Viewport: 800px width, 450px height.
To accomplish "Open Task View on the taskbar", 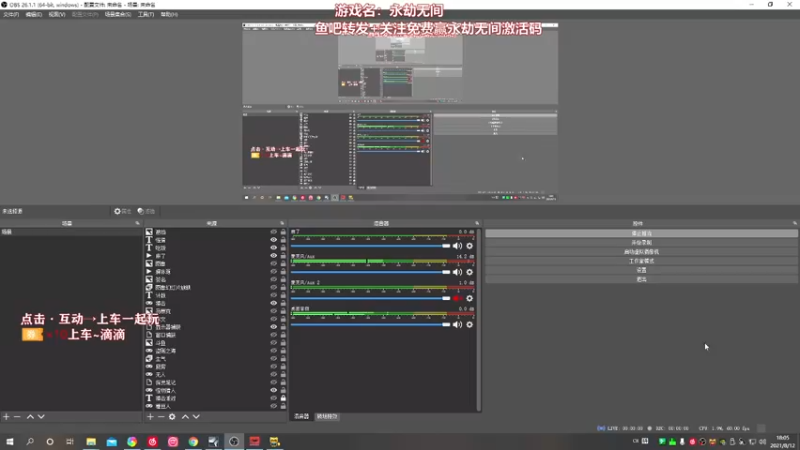I will point(70,442).
